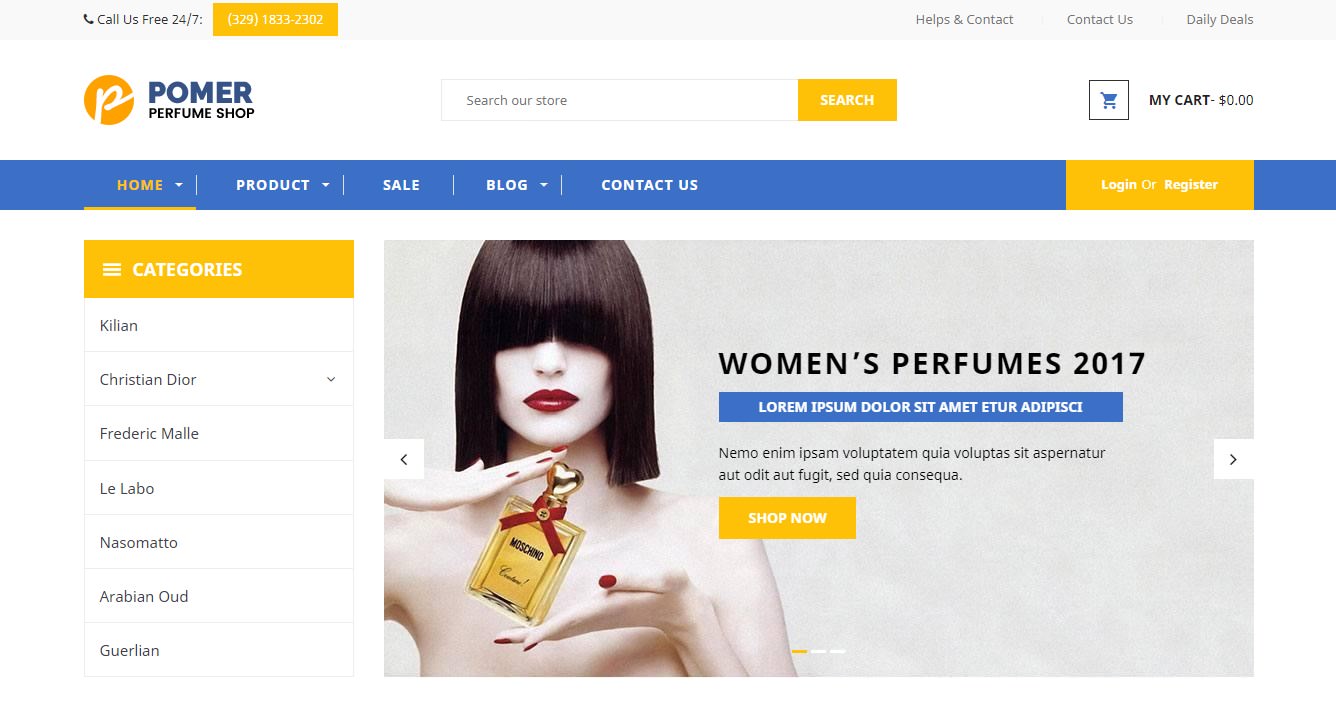1336x701 pixels.
Task: Click the Categories hamburger icon
Action: pyautogui.click(x=112, y=269)
